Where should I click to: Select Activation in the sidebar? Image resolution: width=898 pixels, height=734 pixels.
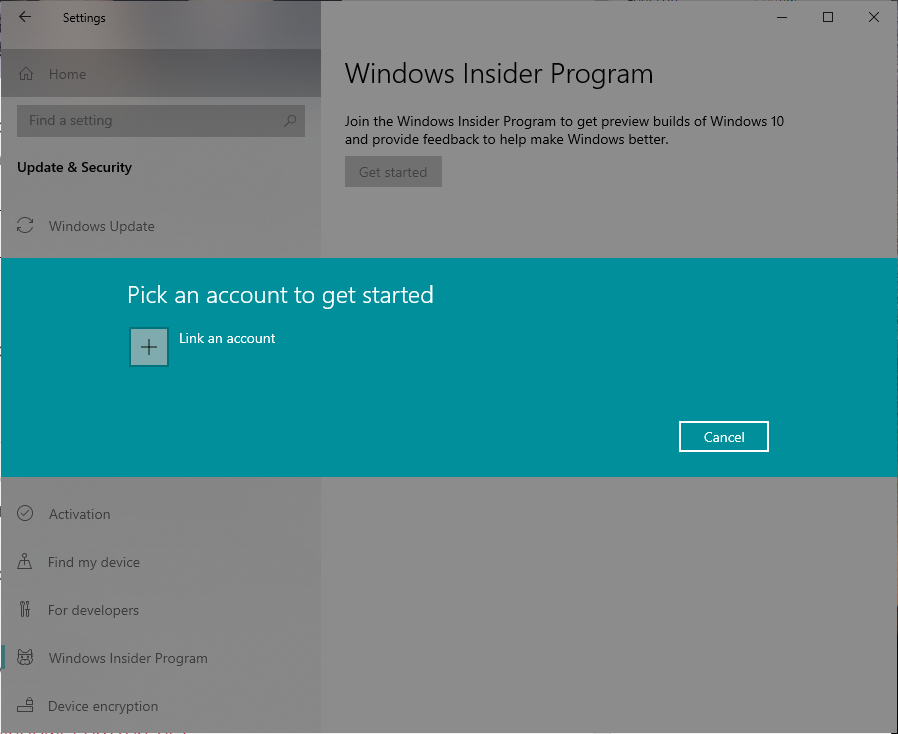click(x=79, y=514)
